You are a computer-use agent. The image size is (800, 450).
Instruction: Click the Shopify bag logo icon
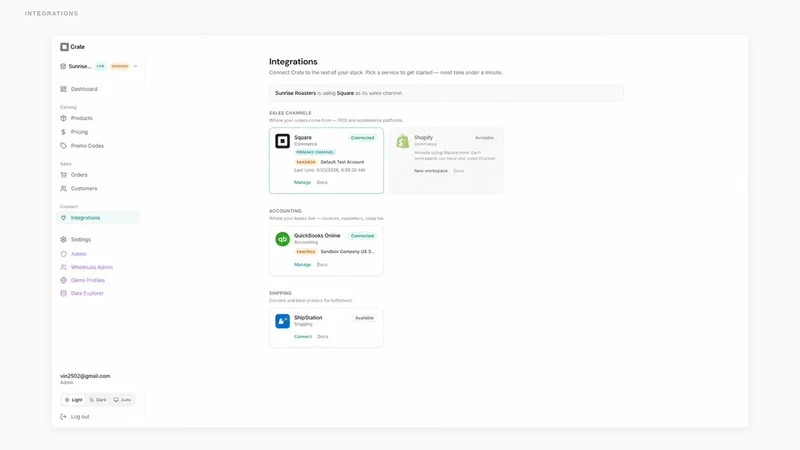(x=403, y=141)
